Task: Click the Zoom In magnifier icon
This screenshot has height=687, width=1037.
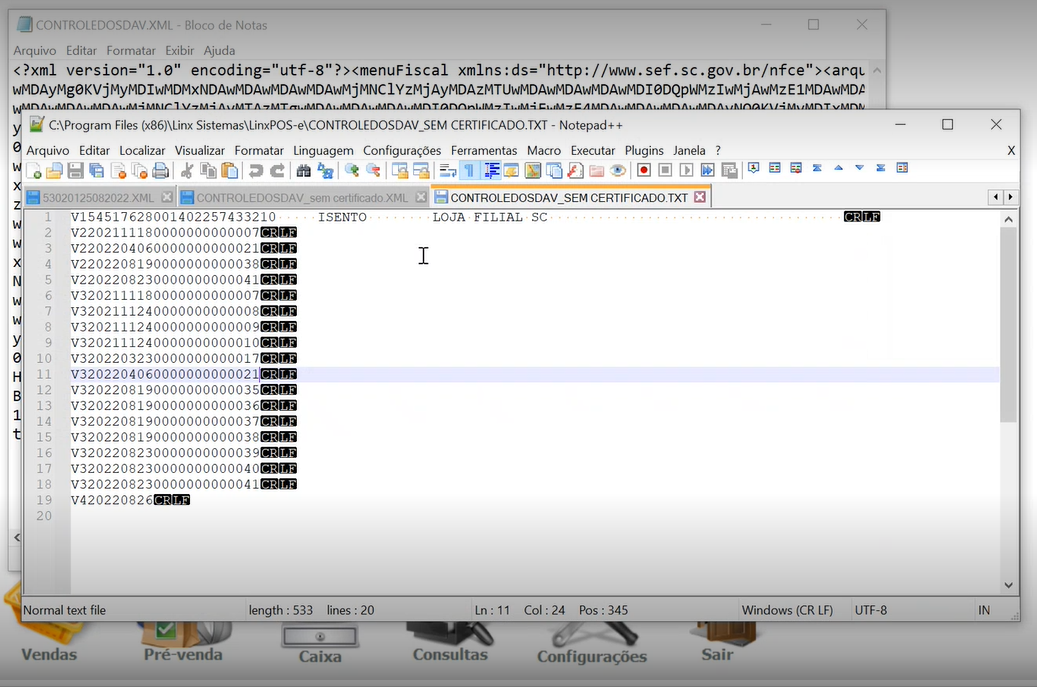Action: pyautogui.click(x=352, y=171)
